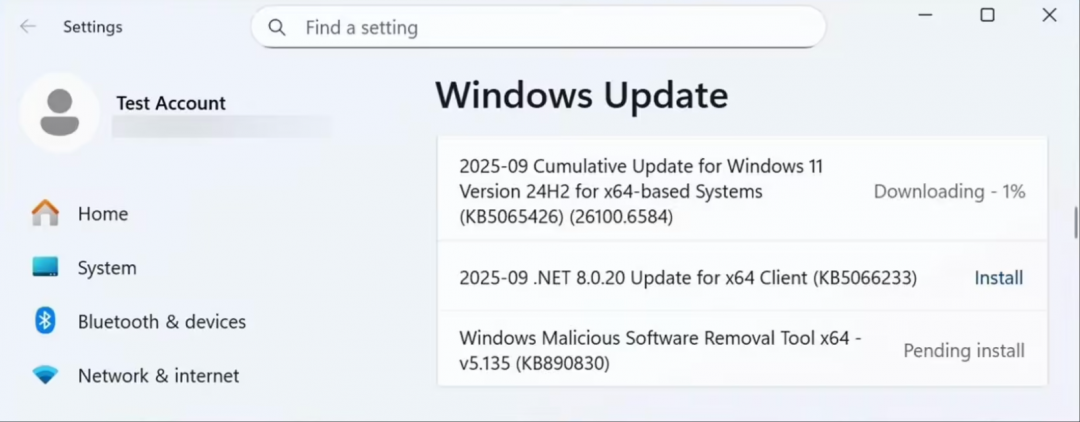Viewport: 1080px width, 422px height.
Task: Click the Downloading - 1% progress status
Action: [x=949, y=191]
